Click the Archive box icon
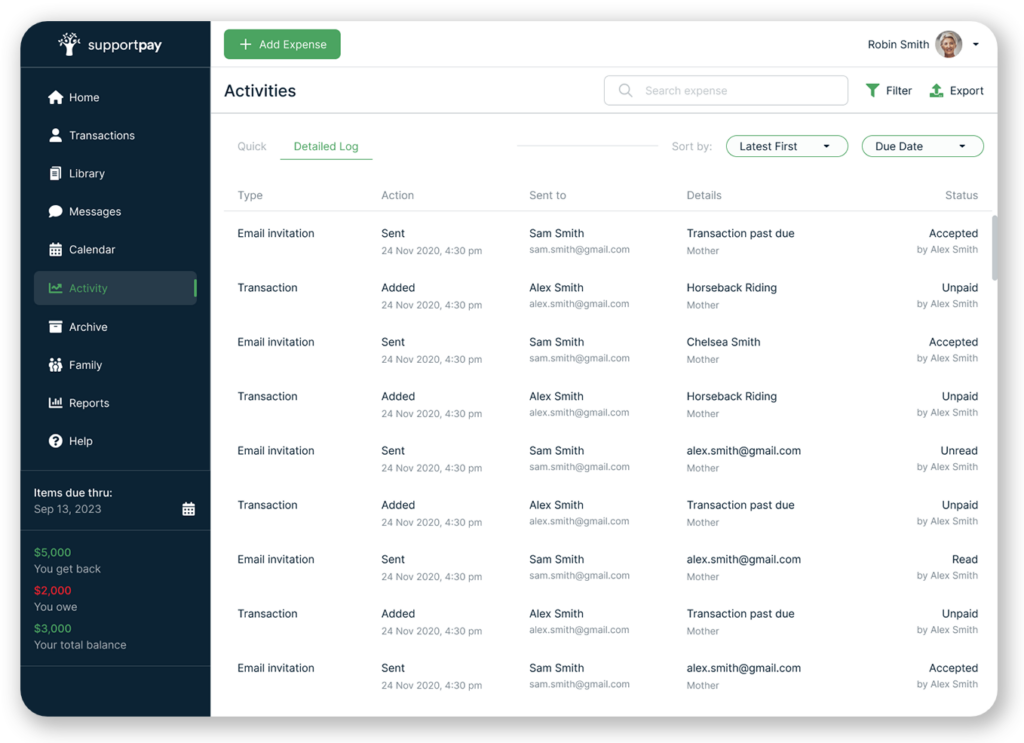The height and width of the screenshot is (743, 1024). [56, 327]
